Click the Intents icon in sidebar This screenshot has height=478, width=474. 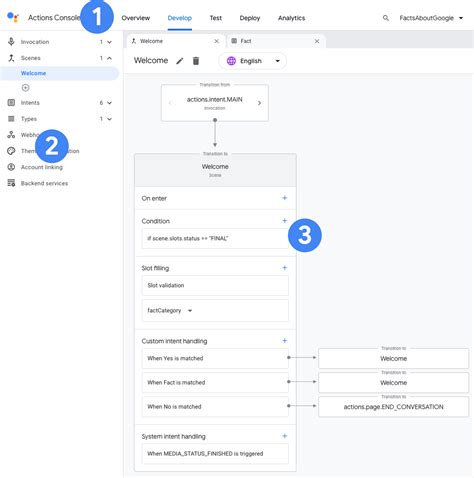11,103
